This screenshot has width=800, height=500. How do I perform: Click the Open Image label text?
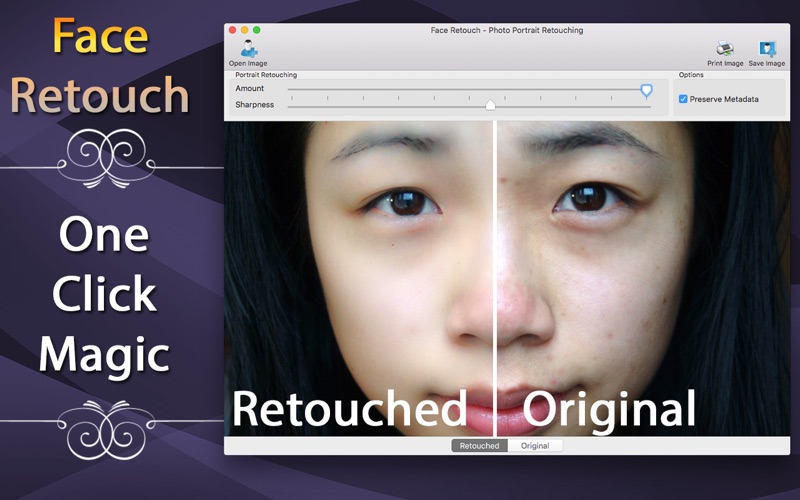coord(248,63)
